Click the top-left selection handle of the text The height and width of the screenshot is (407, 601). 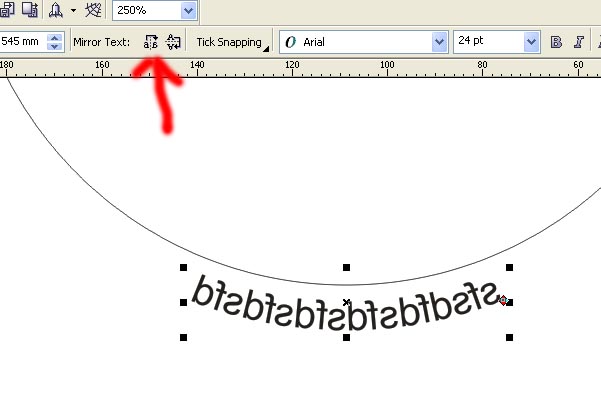click(183, 267)
